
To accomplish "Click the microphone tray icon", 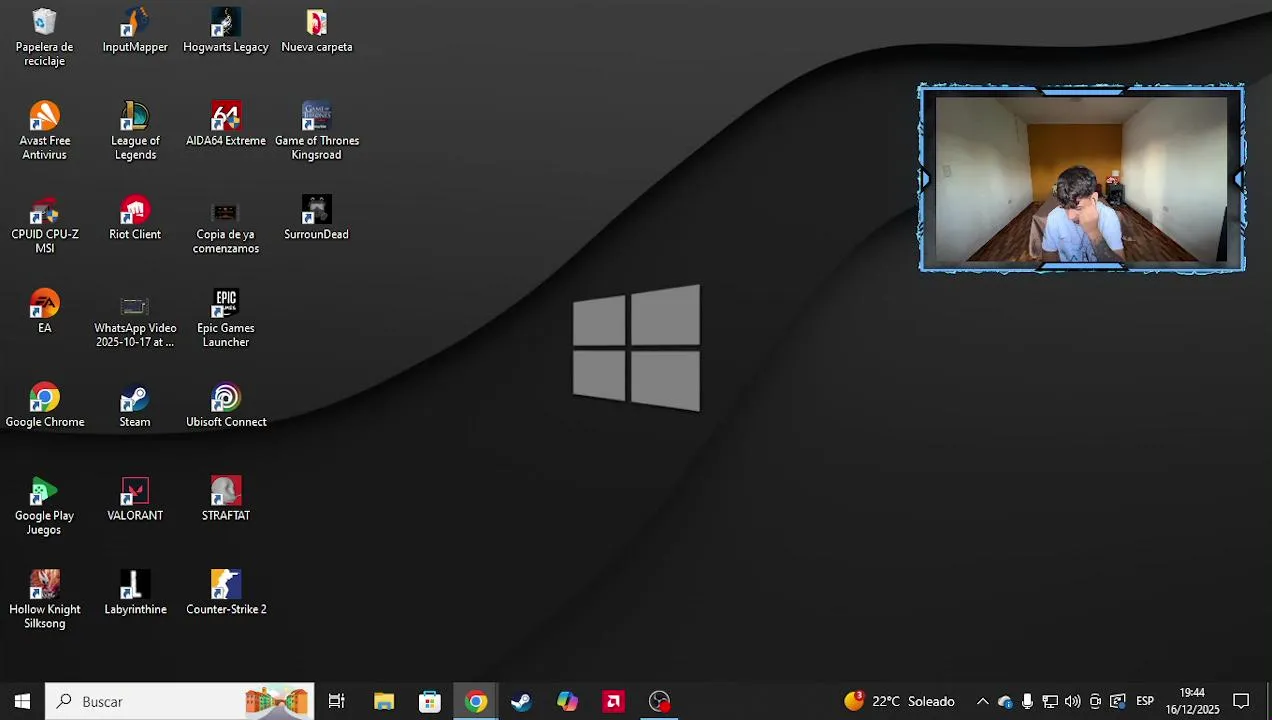I will [1027, 701].
